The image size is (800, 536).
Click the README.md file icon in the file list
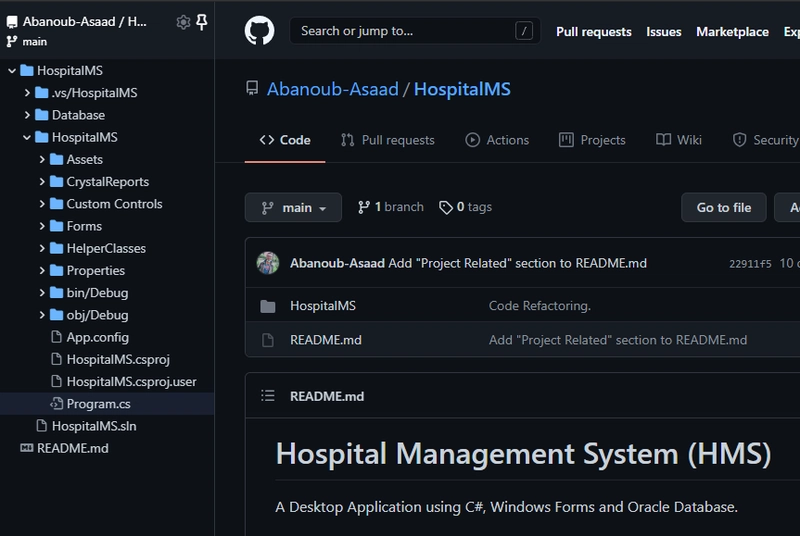pyautogui.click(x=267, y=340)
